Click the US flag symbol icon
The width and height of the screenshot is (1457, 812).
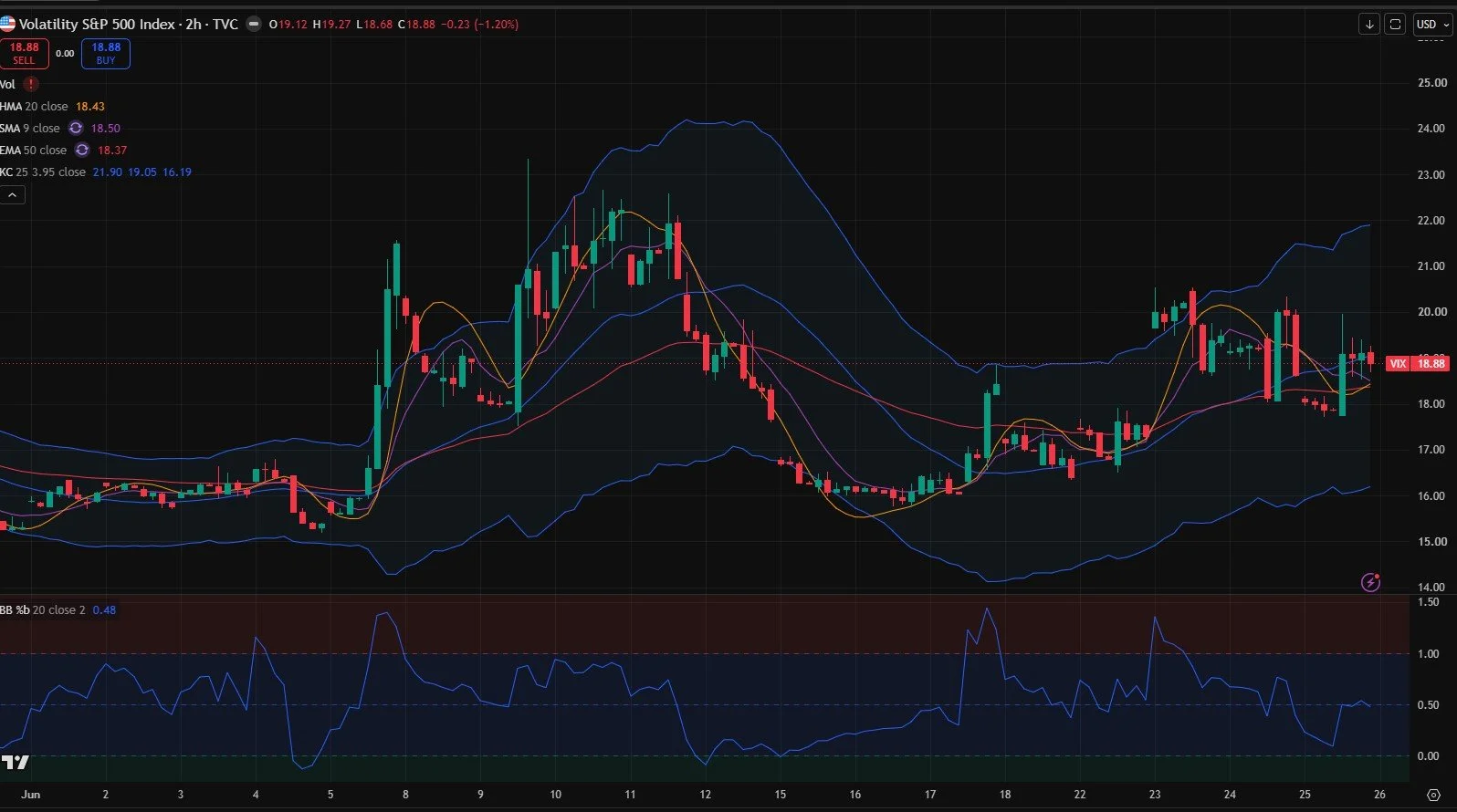[x=7, y=24]
